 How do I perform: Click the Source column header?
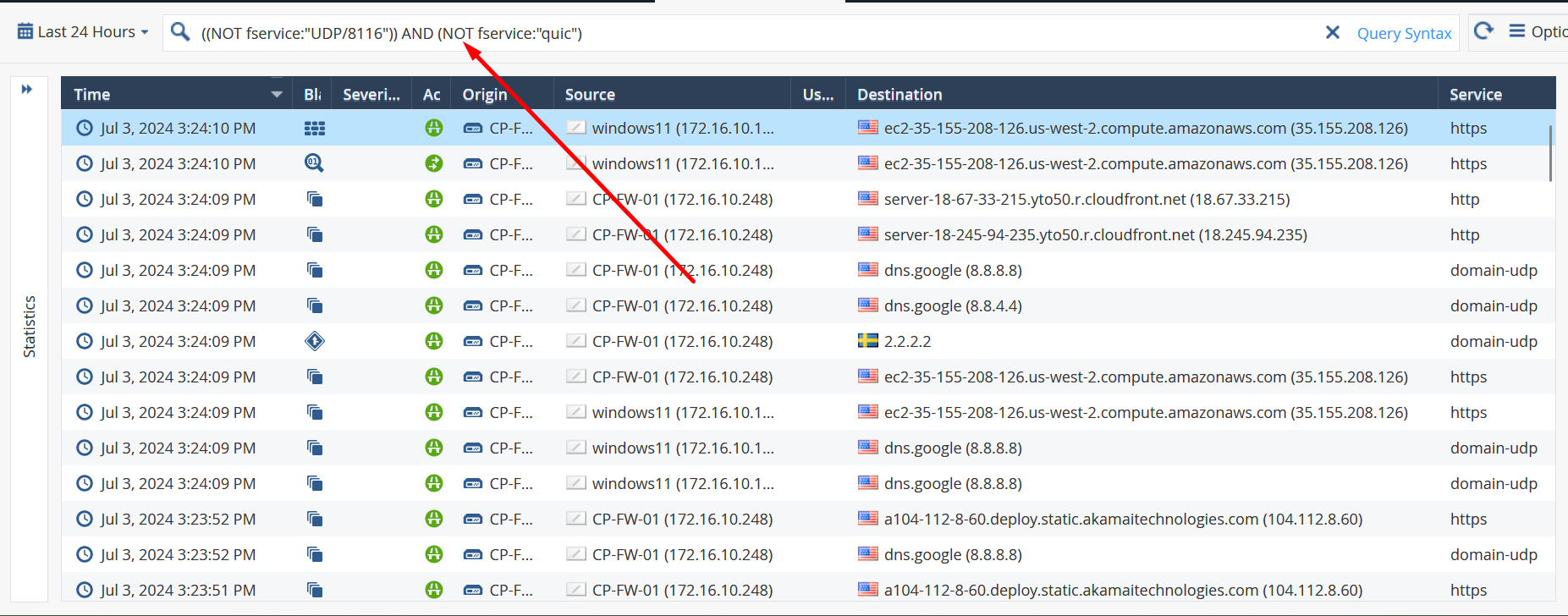tap(590, 95)
